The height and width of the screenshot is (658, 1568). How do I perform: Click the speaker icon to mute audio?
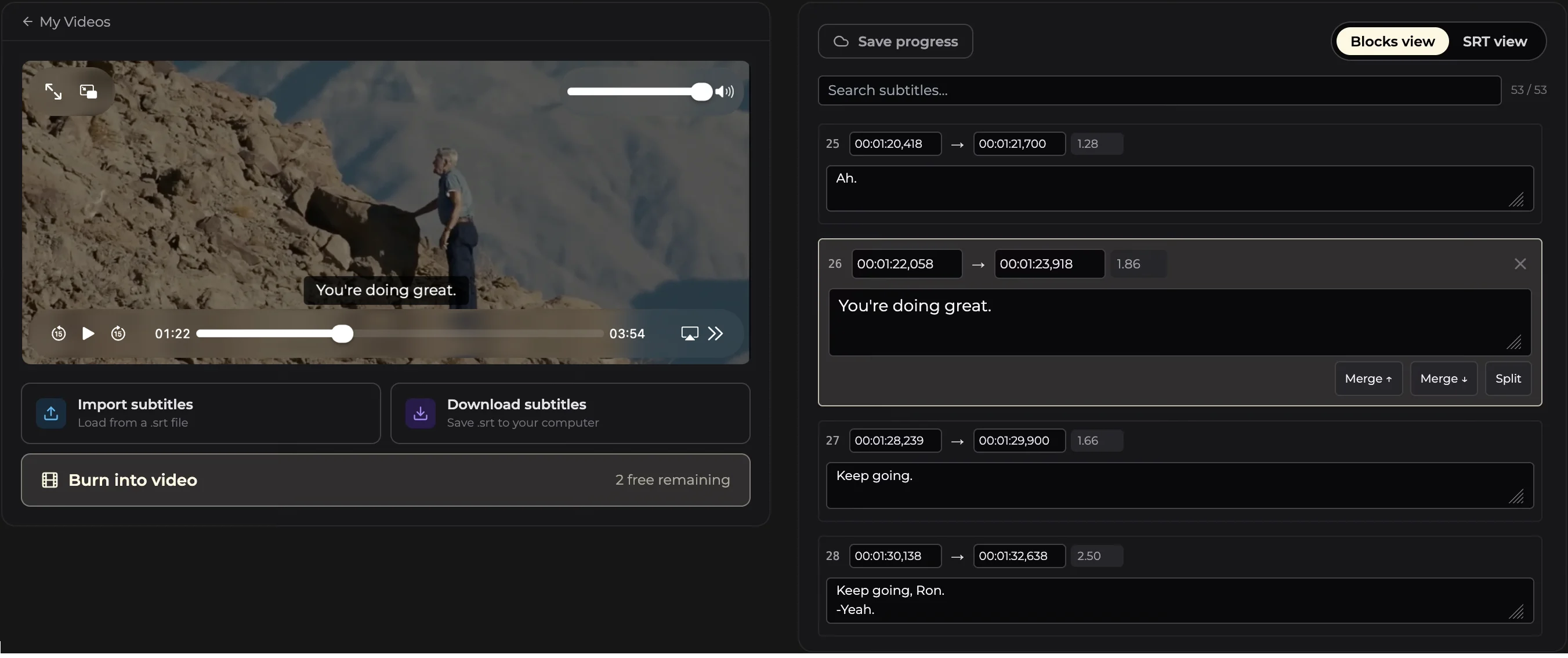tap(726, 91)
